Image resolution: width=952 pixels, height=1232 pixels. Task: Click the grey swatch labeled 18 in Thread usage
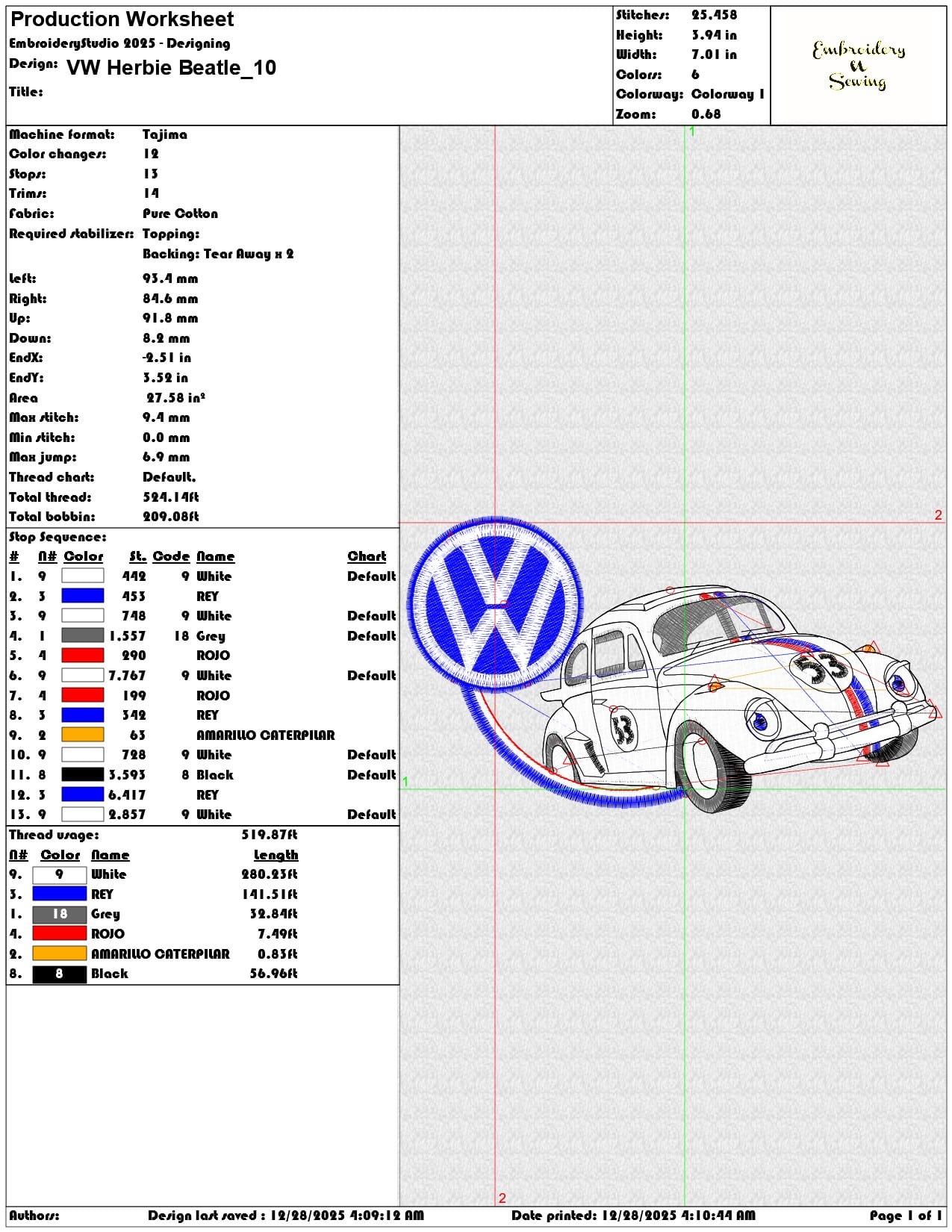tap(60, 914)
